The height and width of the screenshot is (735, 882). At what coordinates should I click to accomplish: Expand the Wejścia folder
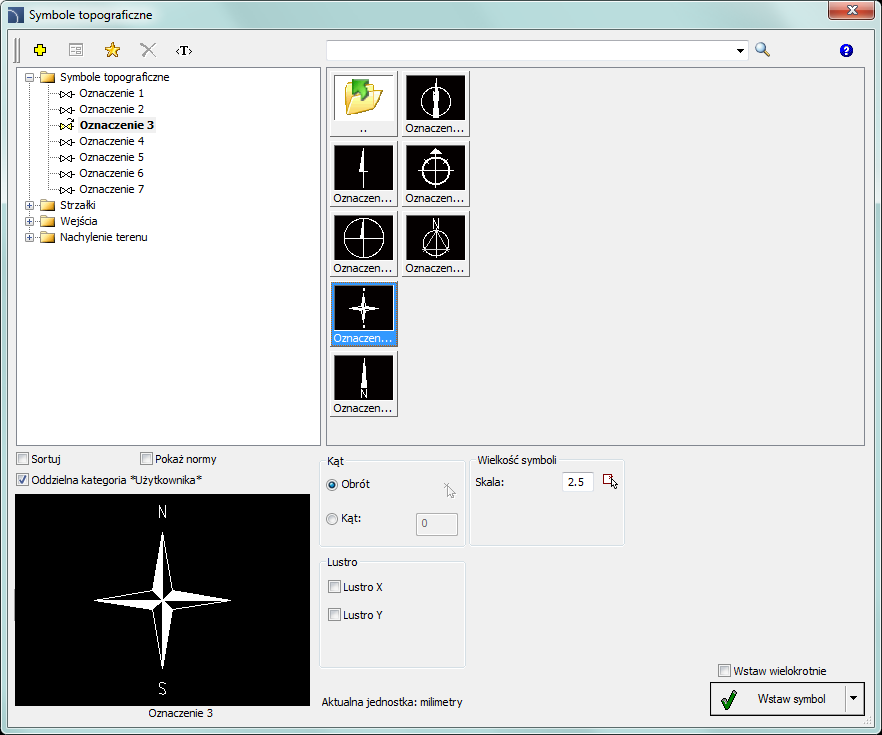(x=29, y=222)
